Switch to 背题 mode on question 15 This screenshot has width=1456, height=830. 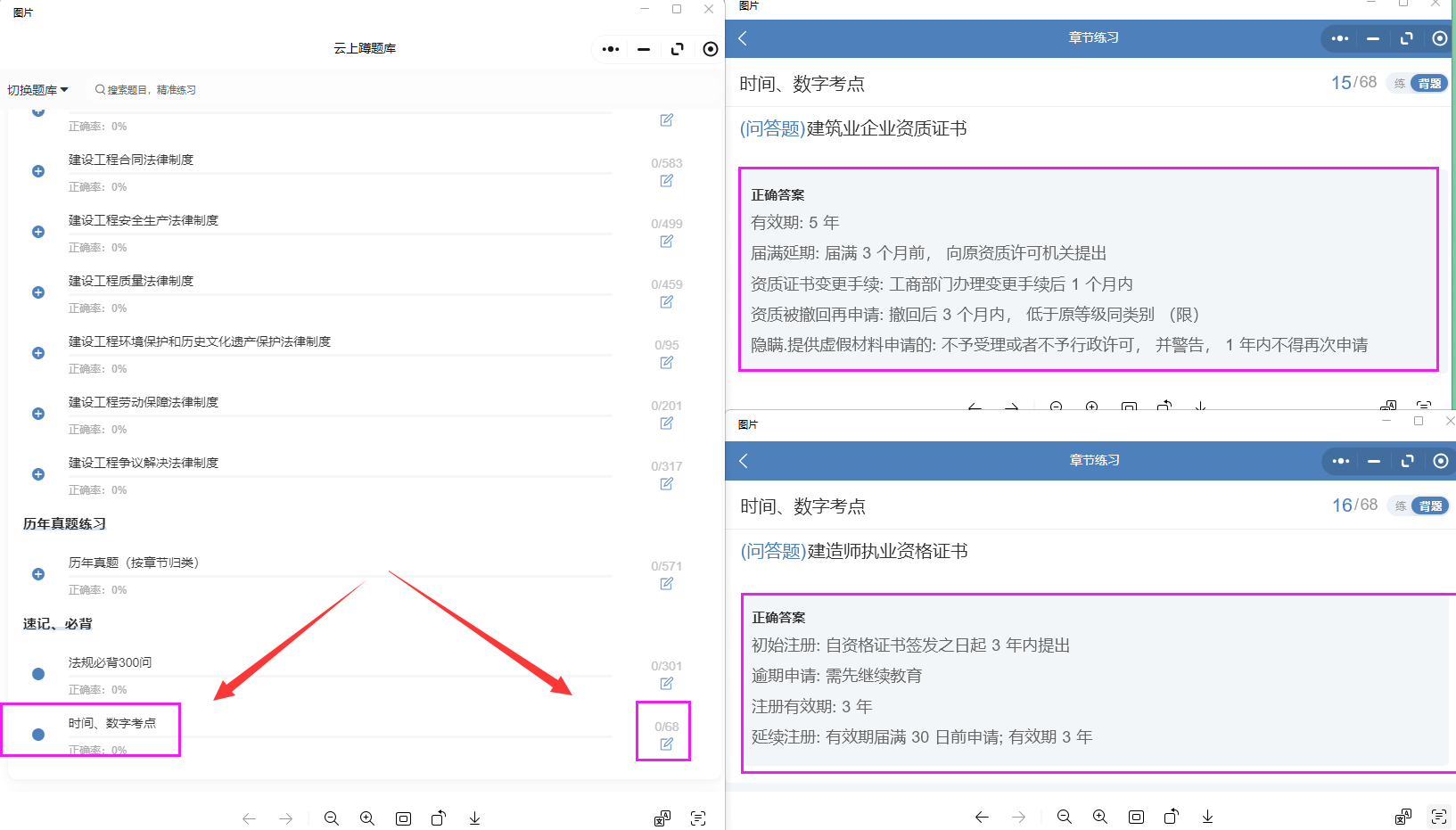(1429, 84)
